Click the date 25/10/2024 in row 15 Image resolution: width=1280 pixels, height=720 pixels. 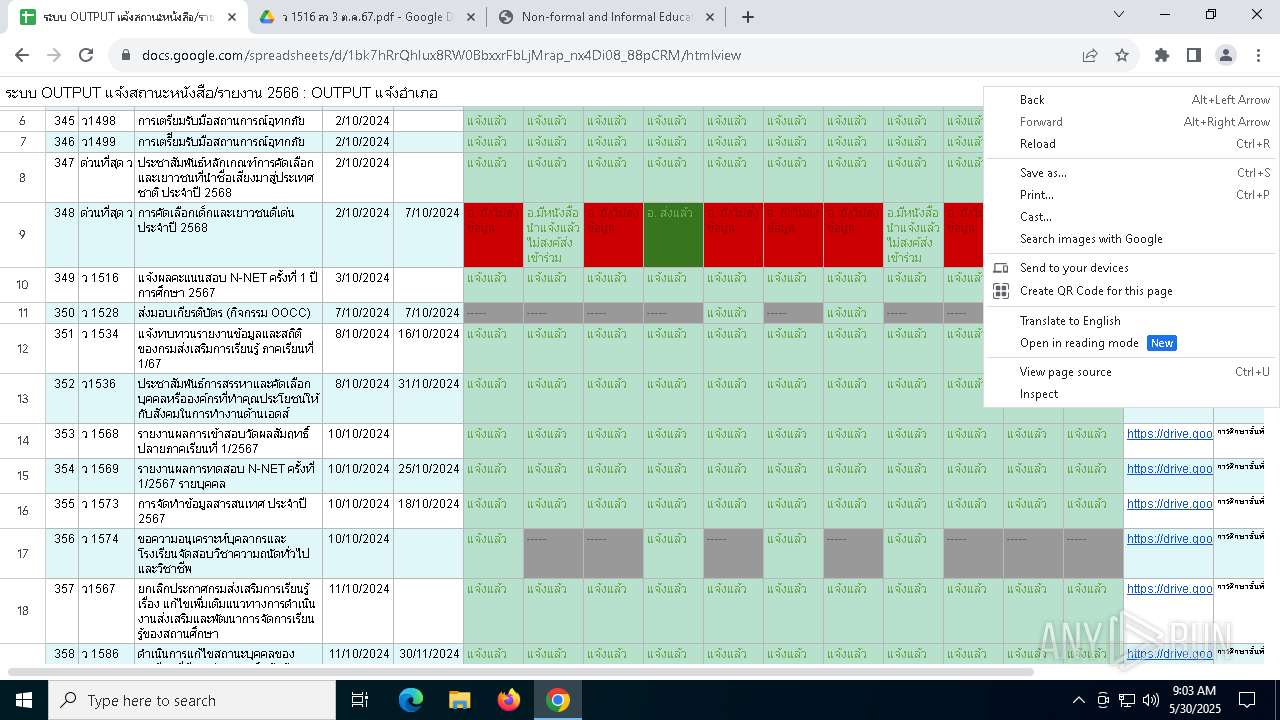click(x=428, y=476)
